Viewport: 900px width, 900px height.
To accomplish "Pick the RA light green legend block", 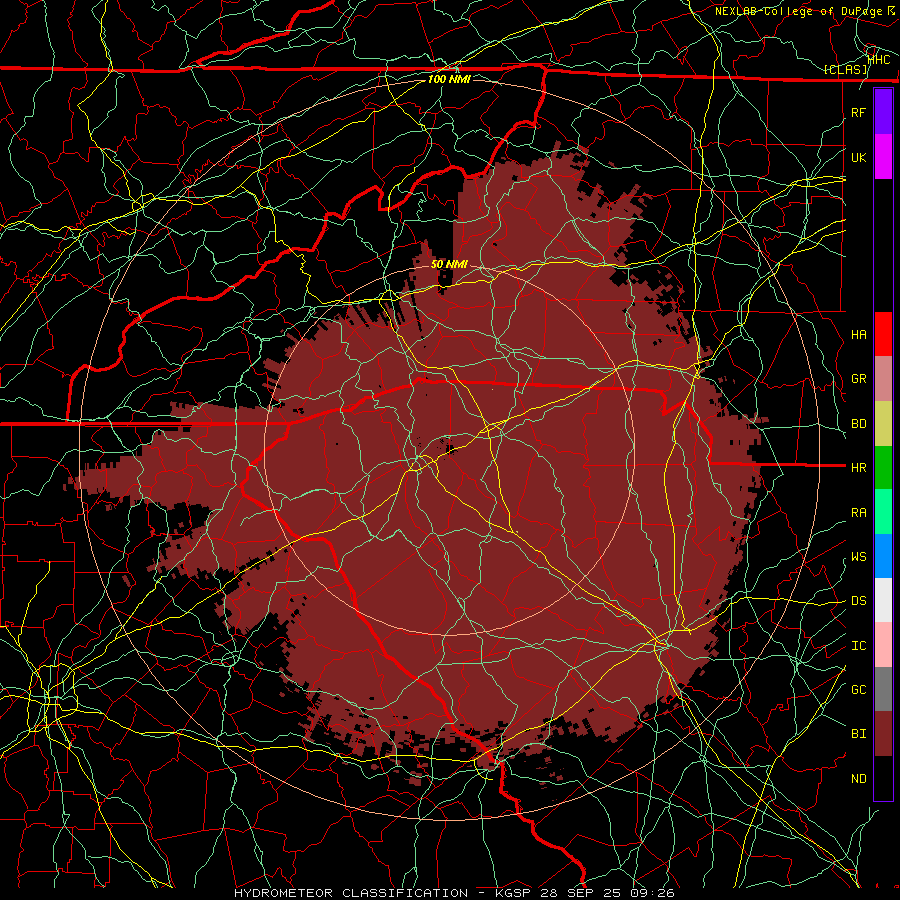I will pos(883,512).
